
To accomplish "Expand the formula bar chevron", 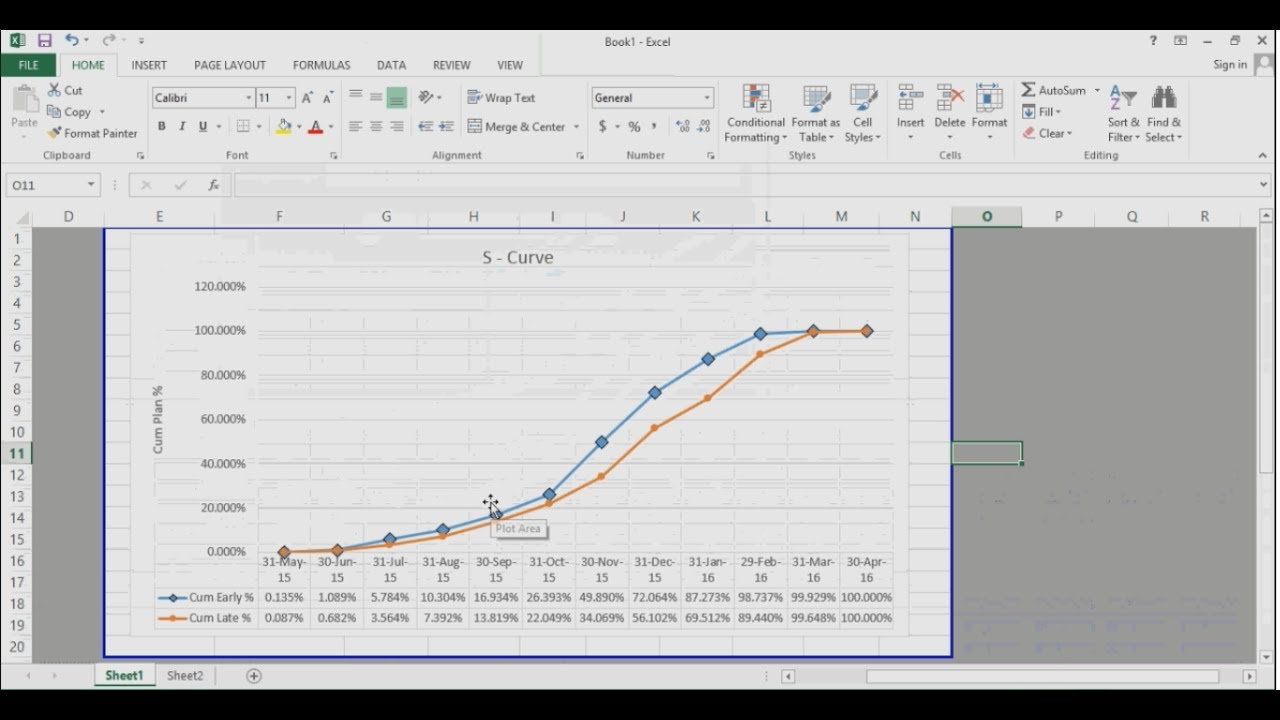I will click(x=1265, y=185).
